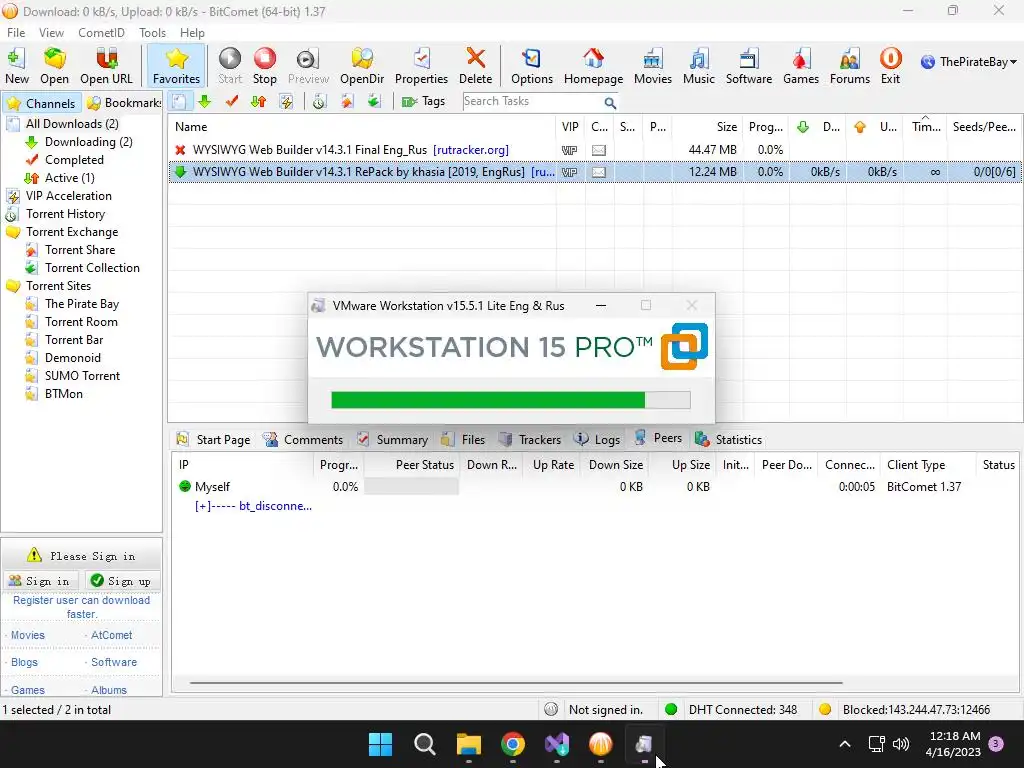Select WYSIWYG Web Builder Final Eng_Rus task
The height and width of the screenshot is (768, 1024).
click(x=594, y=150)
